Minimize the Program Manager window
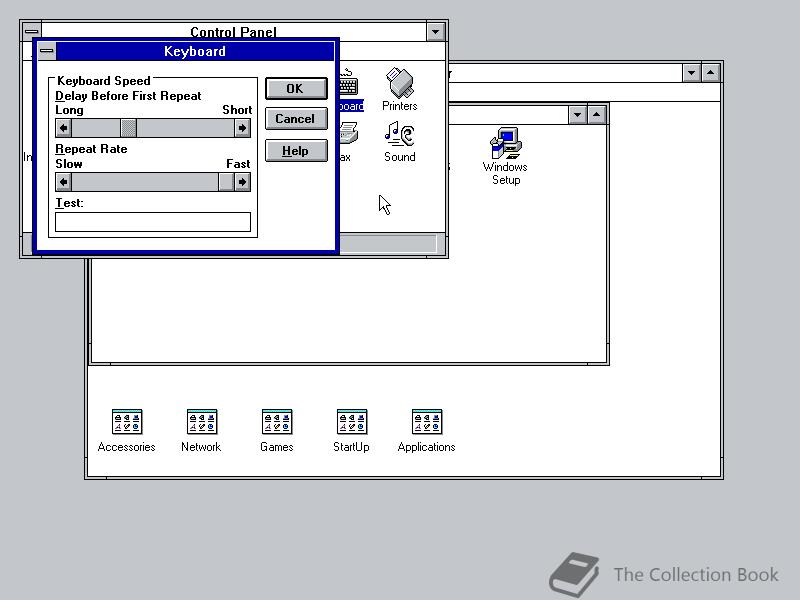Screen dimensions: 800x600 [x=691, y=73]
